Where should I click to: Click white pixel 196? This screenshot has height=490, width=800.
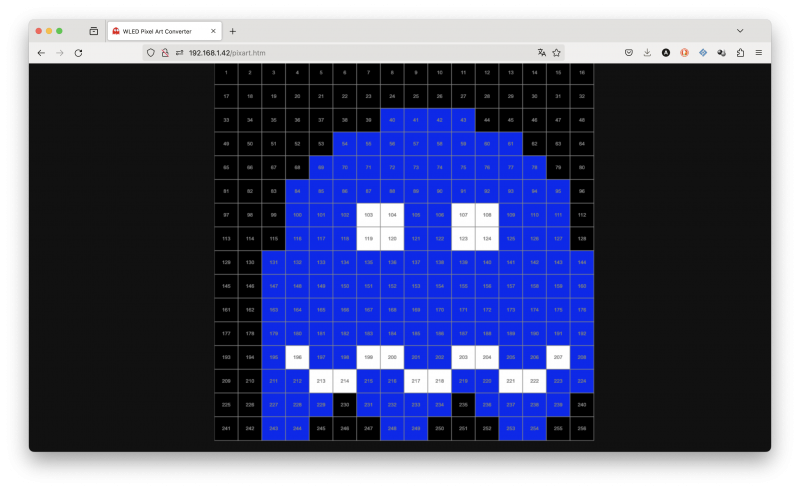pyautogui.click(x=297, y=357)
